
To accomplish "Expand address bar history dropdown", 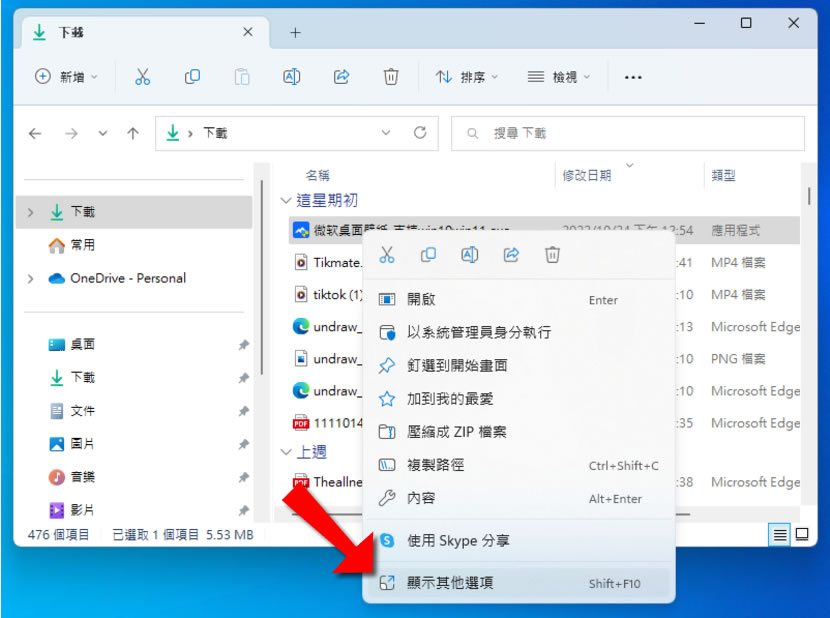I will click(386, 132).
